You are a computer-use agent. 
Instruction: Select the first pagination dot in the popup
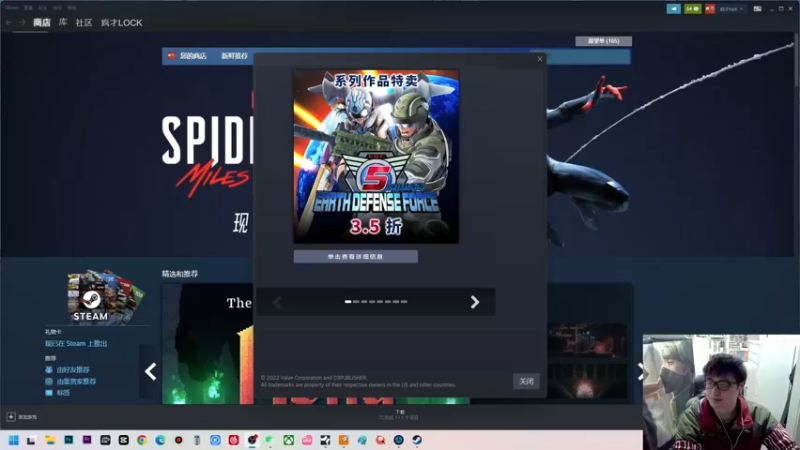pos(348,302)
